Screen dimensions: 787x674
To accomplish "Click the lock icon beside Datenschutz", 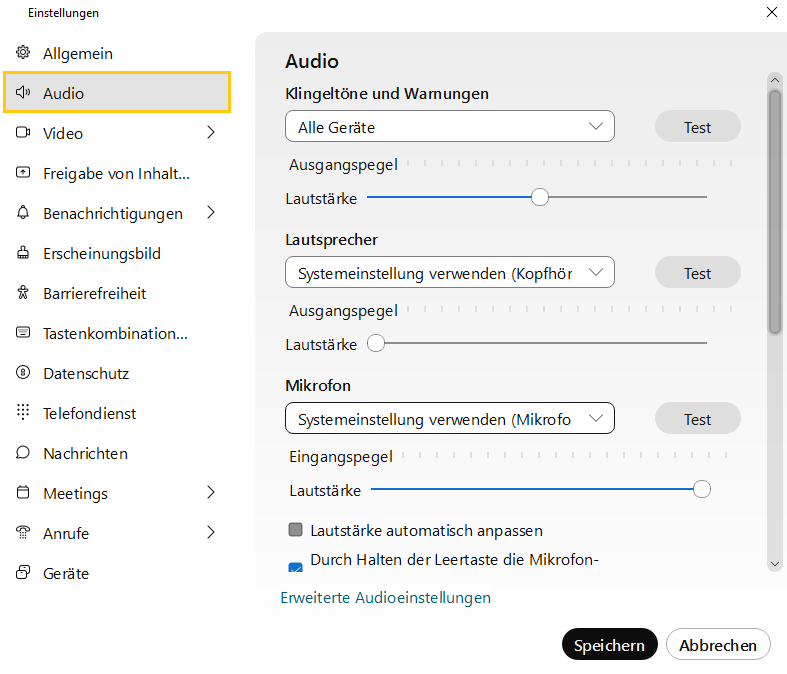I will (x=23, y=373).
